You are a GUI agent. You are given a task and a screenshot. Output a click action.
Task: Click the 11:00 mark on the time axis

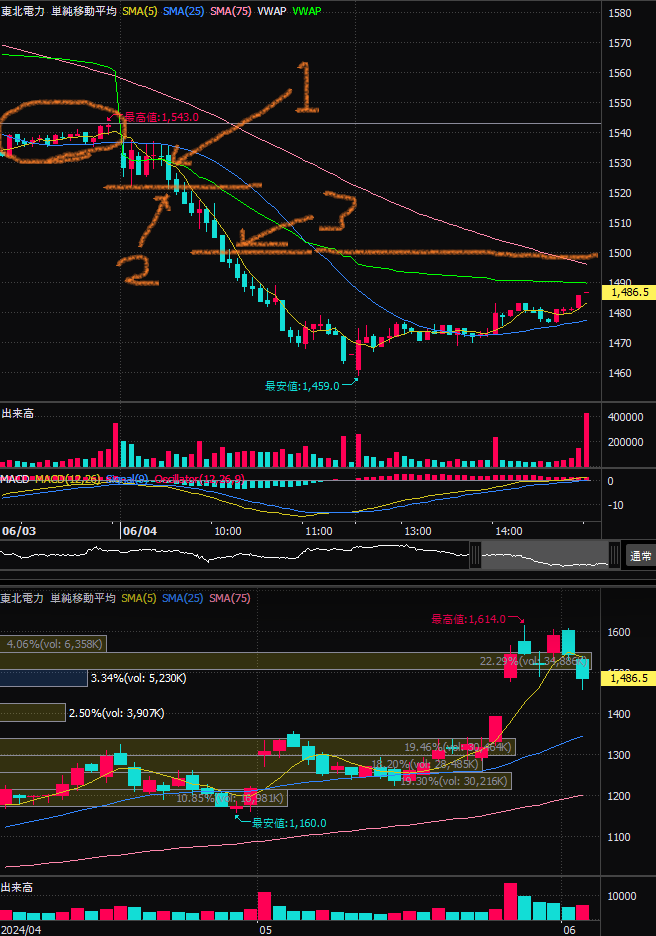point(319,531)
